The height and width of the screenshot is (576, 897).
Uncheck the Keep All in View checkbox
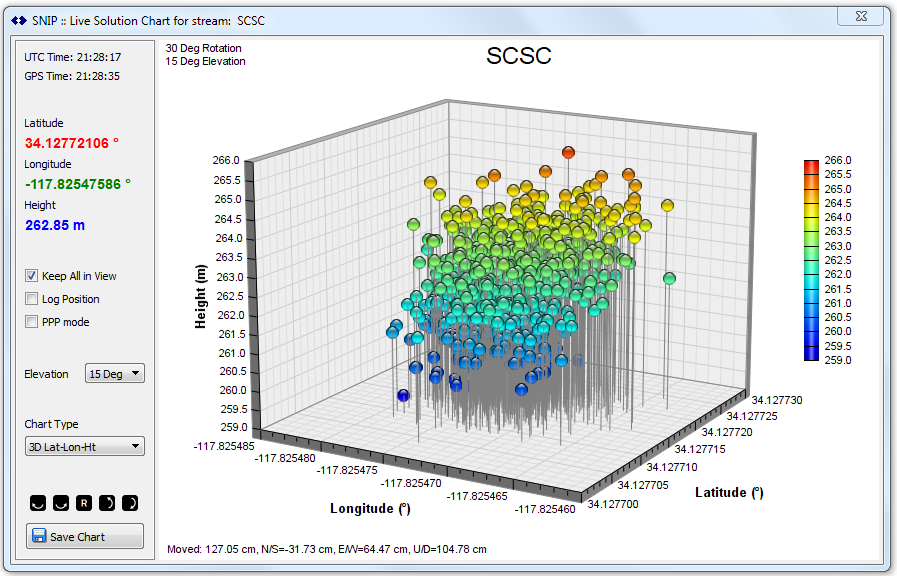tap(33, 276)
